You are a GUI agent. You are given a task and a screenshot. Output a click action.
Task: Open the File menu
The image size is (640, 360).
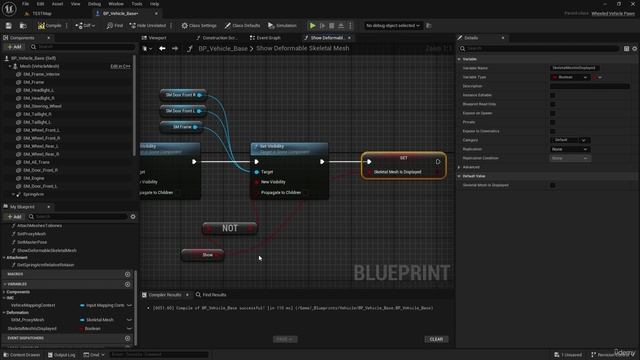click(25, 4)
